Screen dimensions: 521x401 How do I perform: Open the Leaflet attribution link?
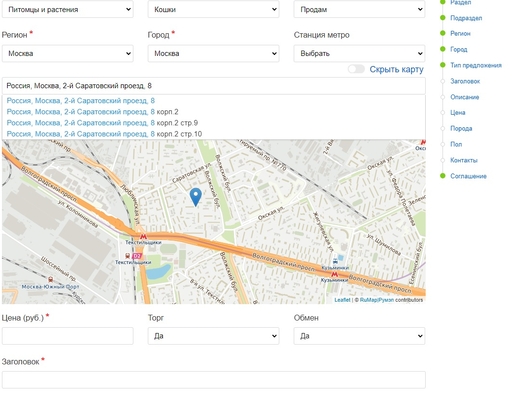tap(342, 300)
